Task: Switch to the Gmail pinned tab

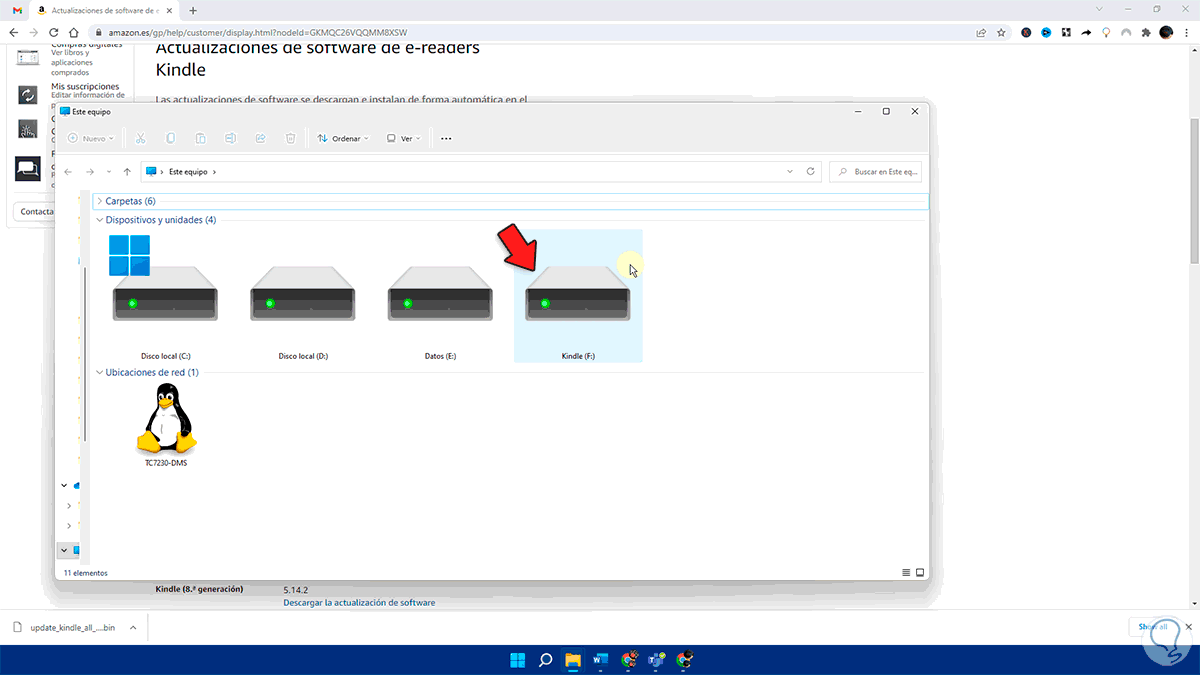Action: tap(17, 9)
